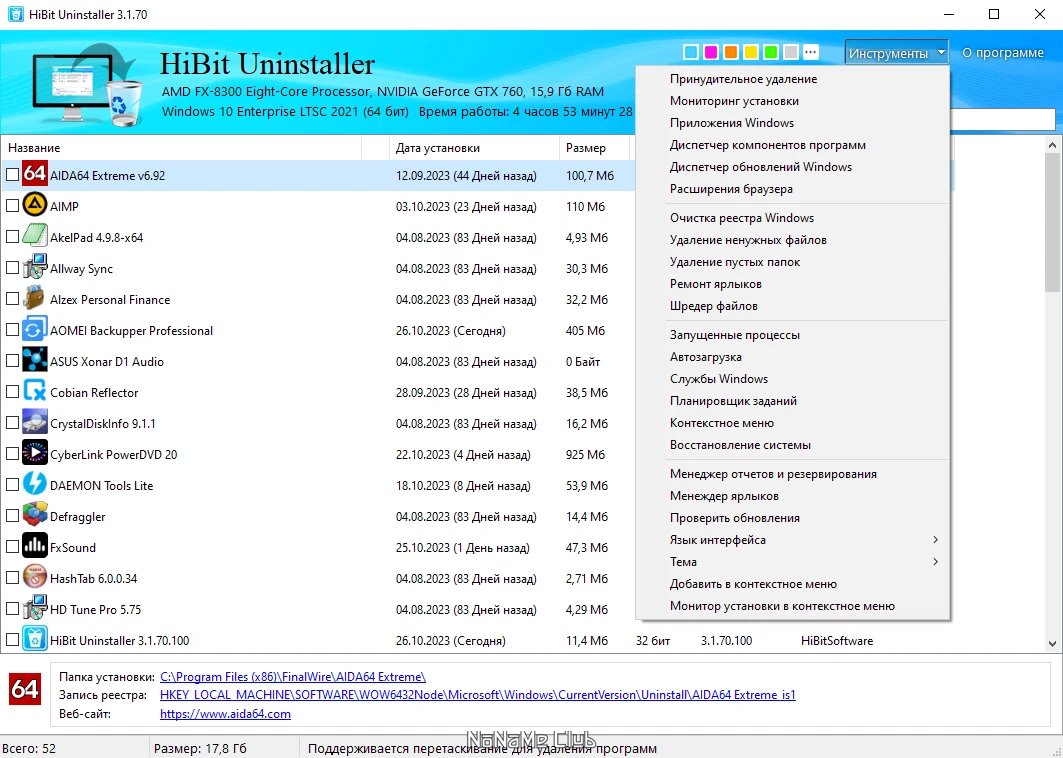Click the AIDA64 Extreme program icon

35,175
